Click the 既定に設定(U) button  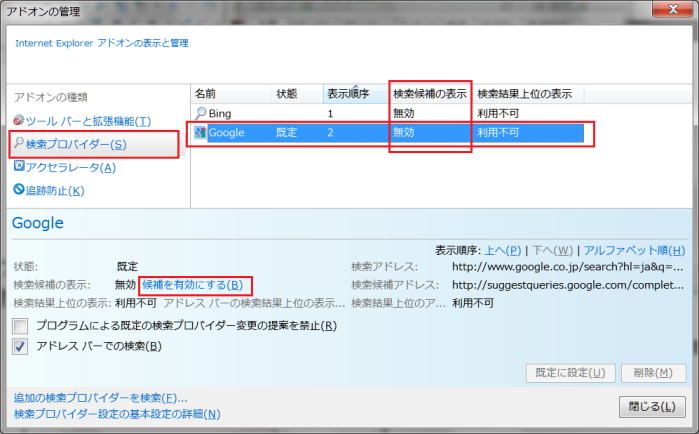pyautogui.click(x=571, y=373)
